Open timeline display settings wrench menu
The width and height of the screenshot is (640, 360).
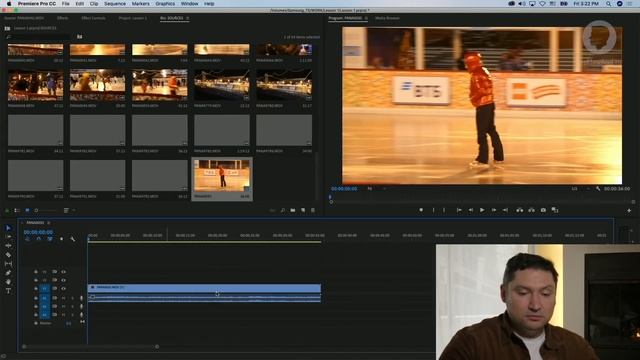pos(72,239)
